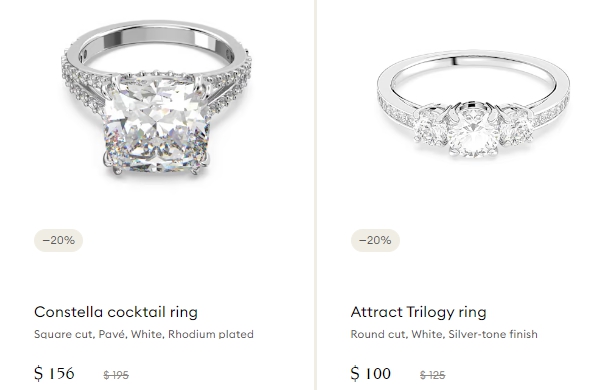Select the −20% badge on Constella ring
Image resolution: width=606 pixels, height=390 pixels.
58,240
